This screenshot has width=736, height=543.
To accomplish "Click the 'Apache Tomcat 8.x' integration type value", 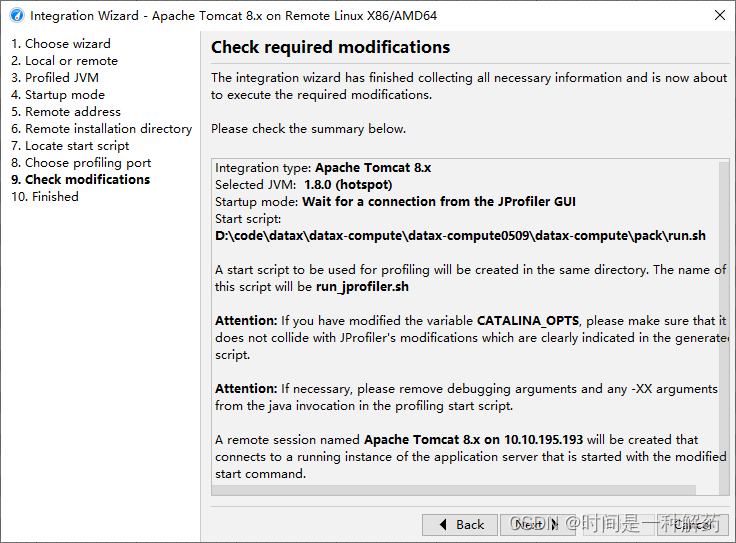I will click(x=373, y=168).
